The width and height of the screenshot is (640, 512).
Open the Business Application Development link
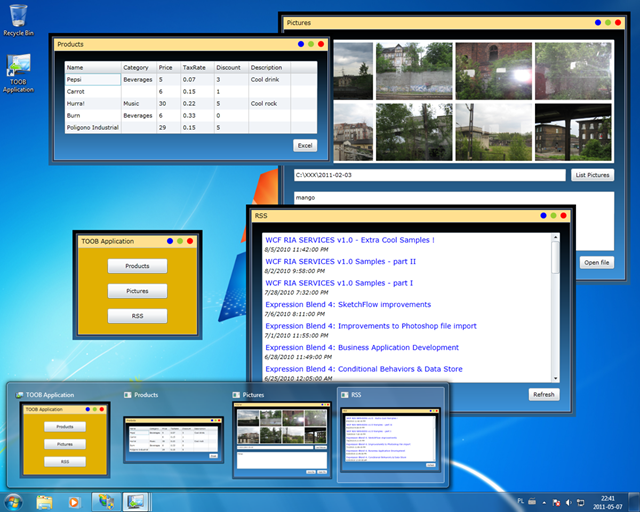[362, 347]
